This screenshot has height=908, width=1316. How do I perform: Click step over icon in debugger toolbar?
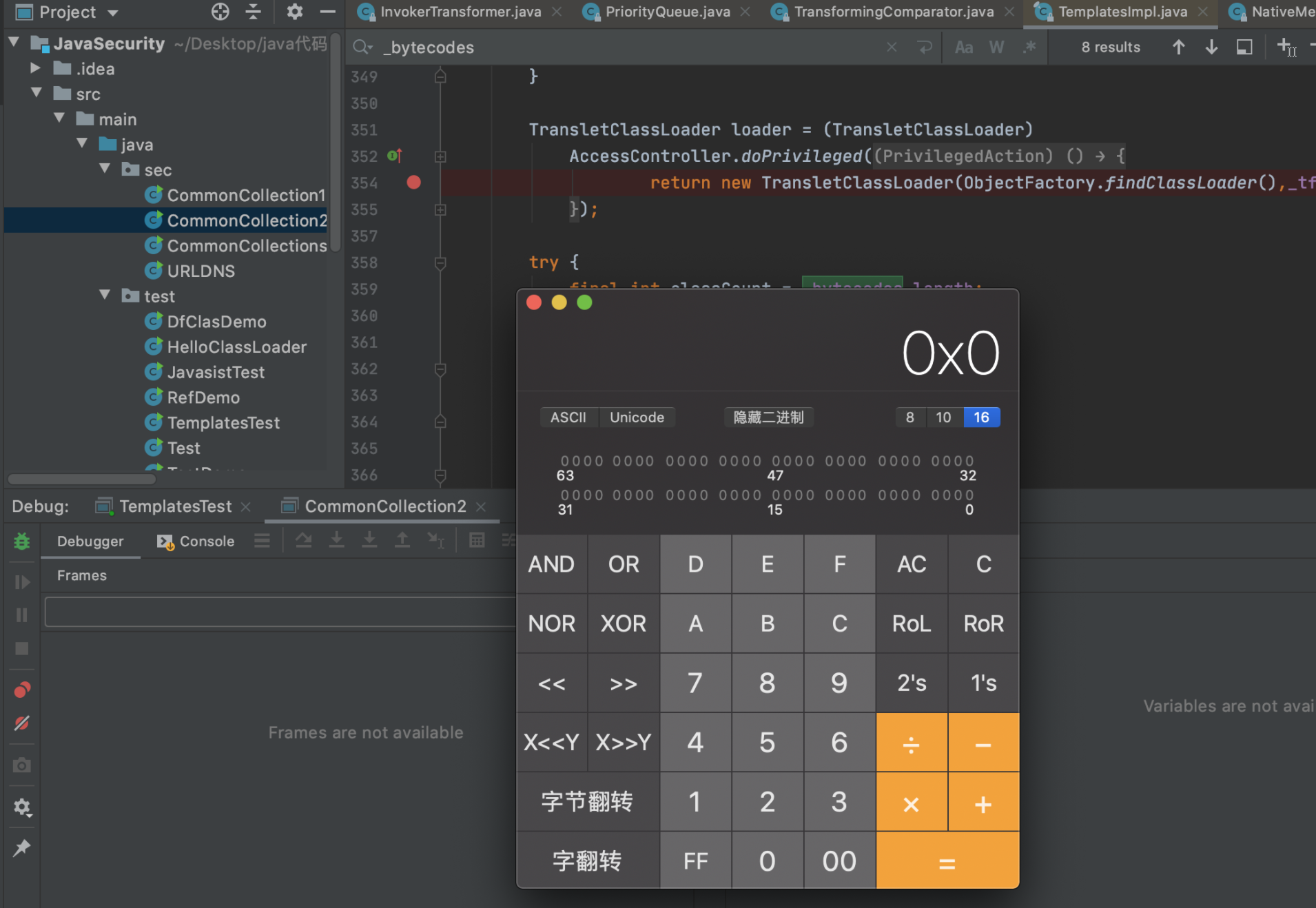coord(303,541)
